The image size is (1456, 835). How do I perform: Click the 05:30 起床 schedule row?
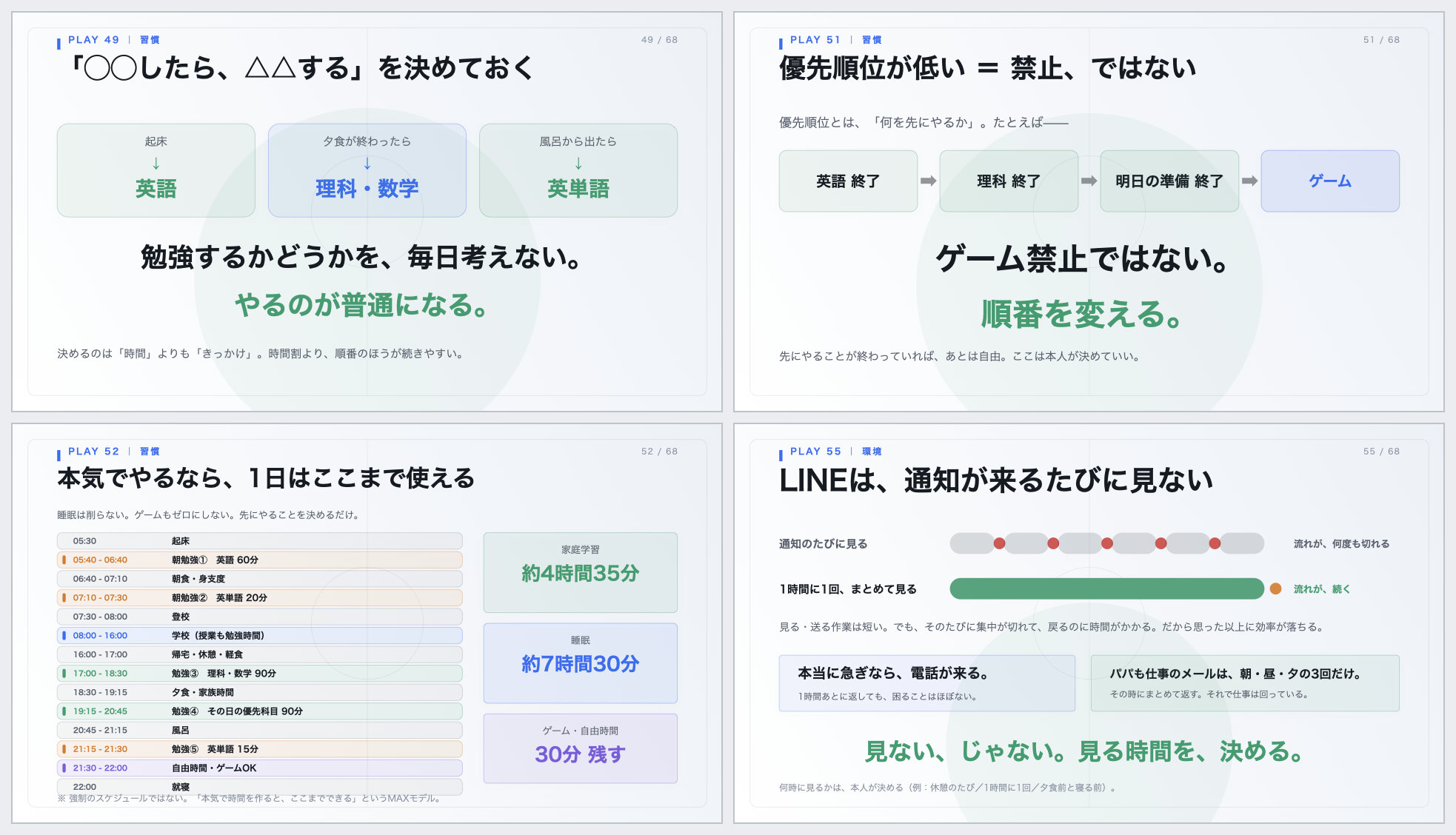260,541
